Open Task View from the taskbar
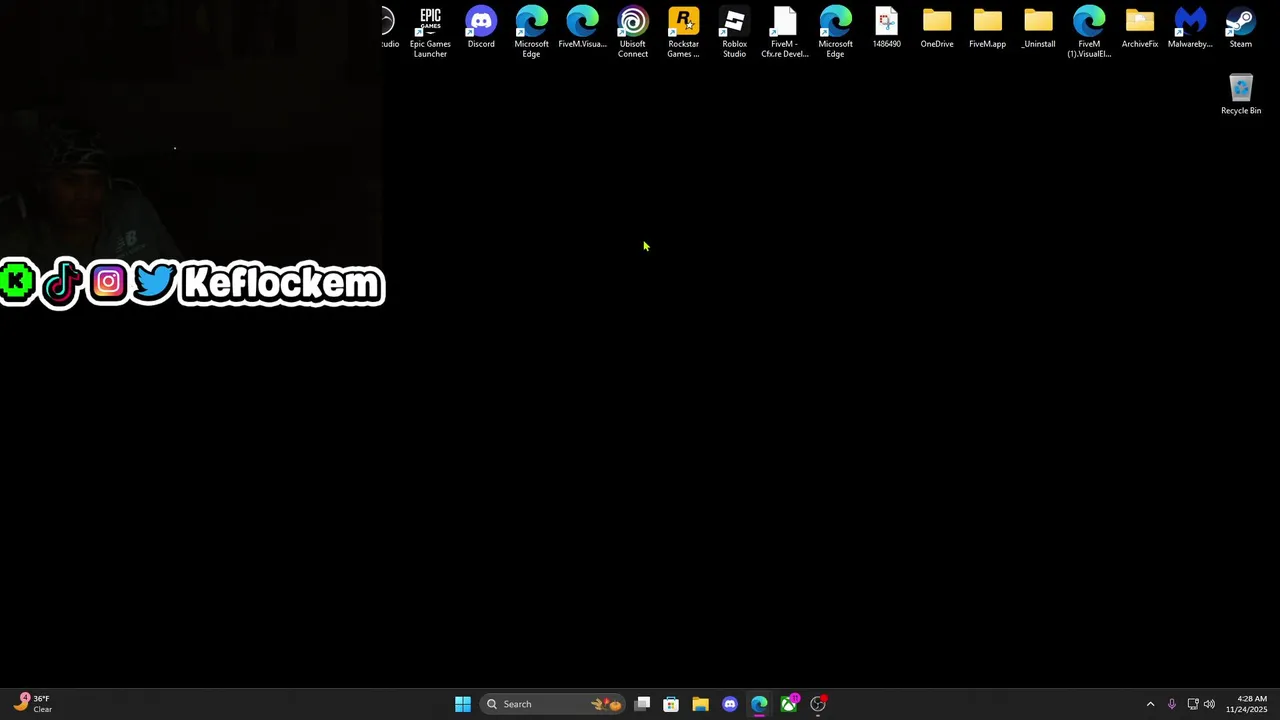The image size is (1280, 720). (x=642, y=704)
